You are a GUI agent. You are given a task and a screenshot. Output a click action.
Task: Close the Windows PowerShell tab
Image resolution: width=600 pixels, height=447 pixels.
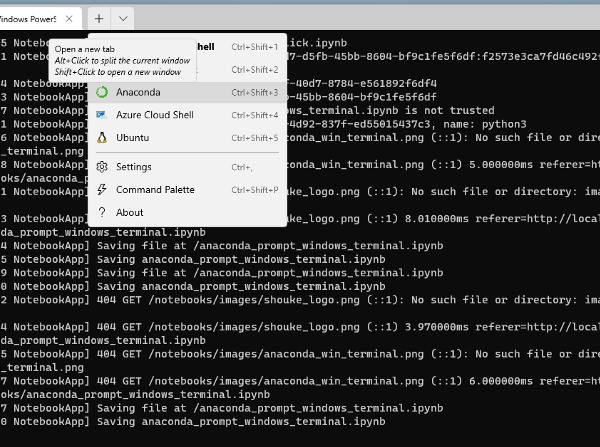click(x=69, y=19)
